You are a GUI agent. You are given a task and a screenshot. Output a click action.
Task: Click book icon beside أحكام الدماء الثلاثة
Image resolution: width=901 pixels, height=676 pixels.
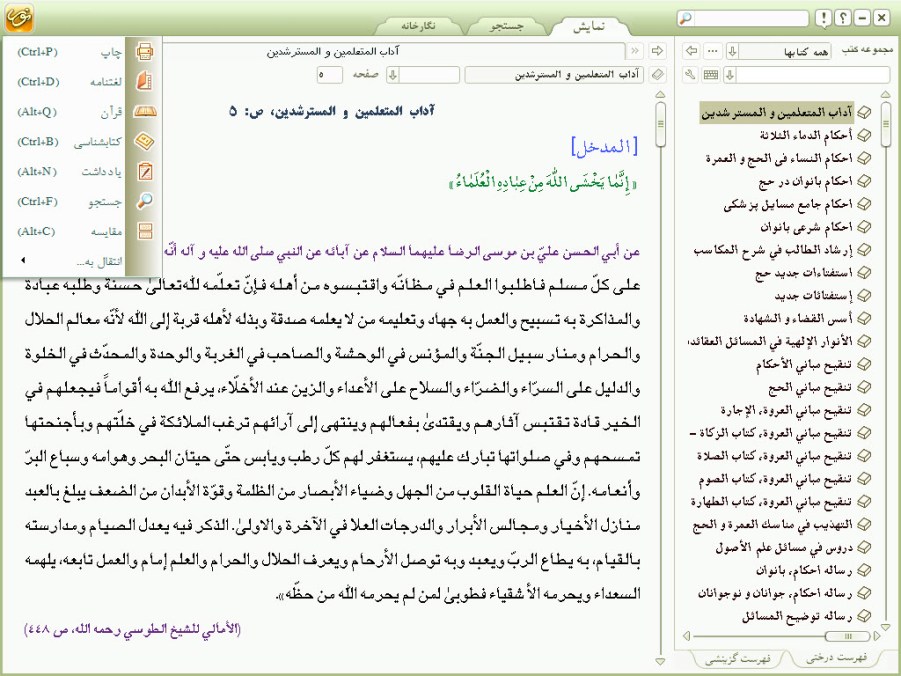[x=864, y=136]
